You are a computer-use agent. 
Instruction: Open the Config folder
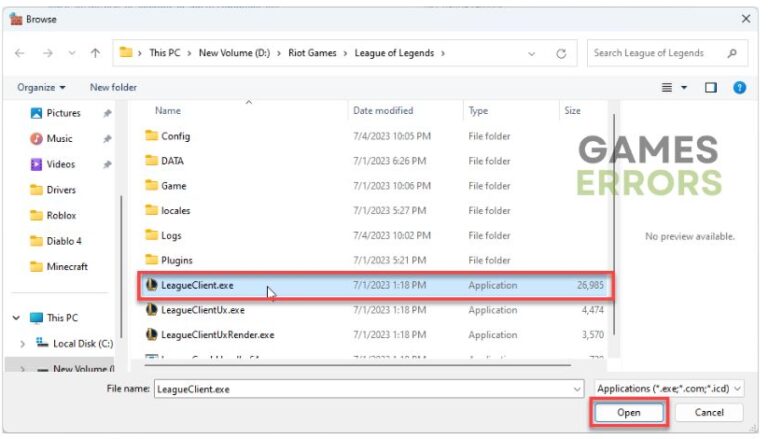click(175, 136)
